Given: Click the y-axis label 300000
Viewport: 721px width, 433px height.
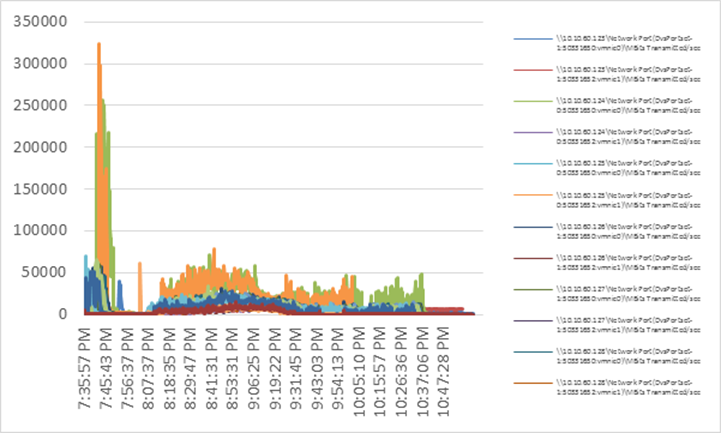Looking at the screenshot, I should pyautogui.click(x=40, y=63).
